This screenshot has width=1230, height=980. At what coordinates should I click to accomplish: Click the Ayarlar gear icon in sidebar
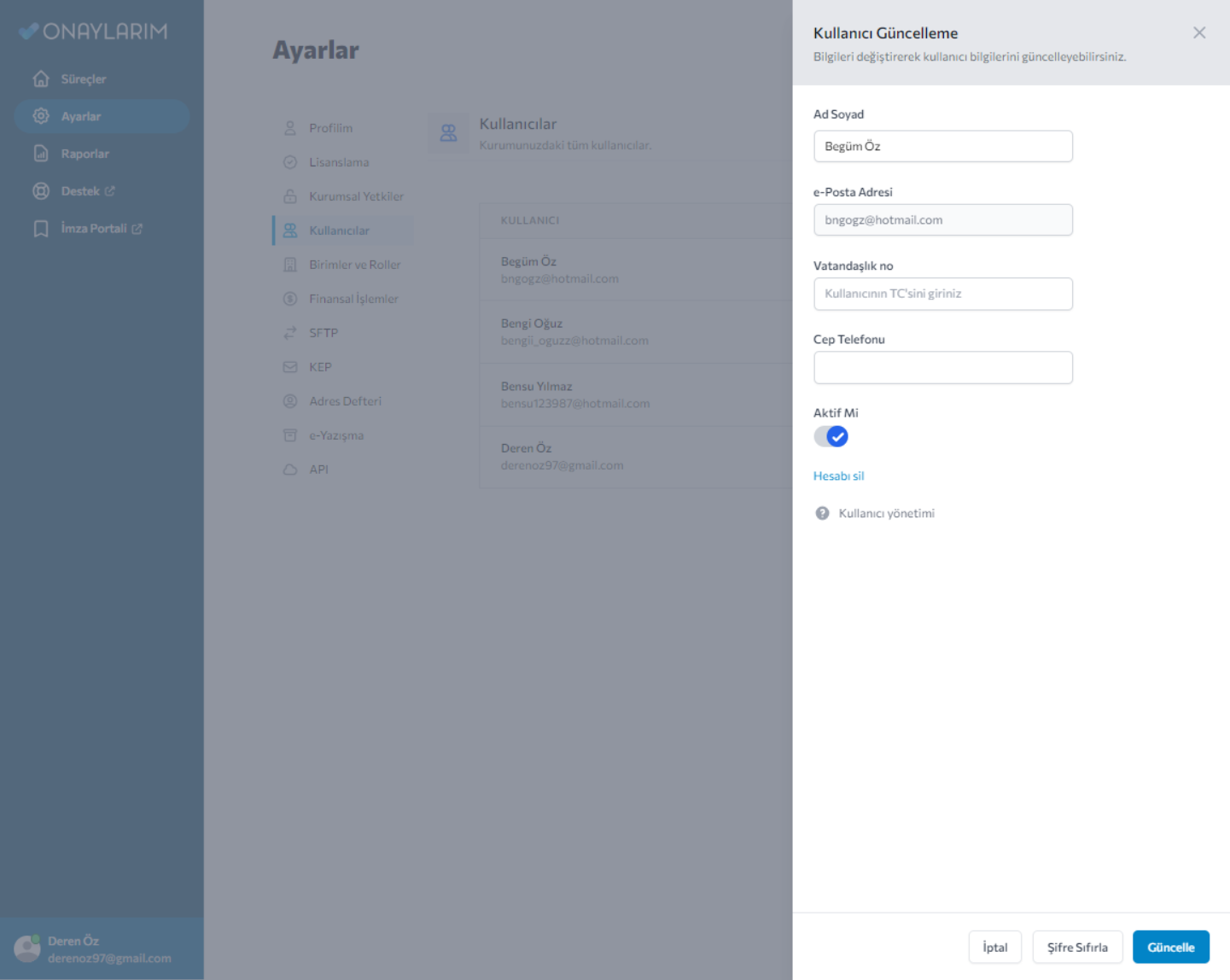pos(41,116)
